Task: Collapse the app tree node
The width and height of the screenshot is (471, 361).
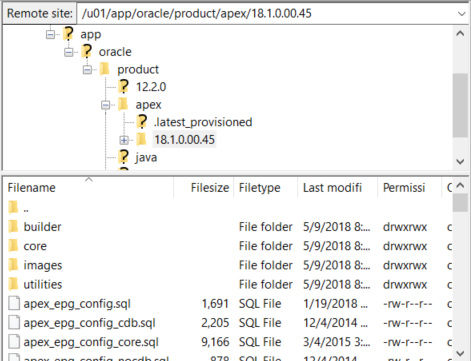Action: pos(50,34)
